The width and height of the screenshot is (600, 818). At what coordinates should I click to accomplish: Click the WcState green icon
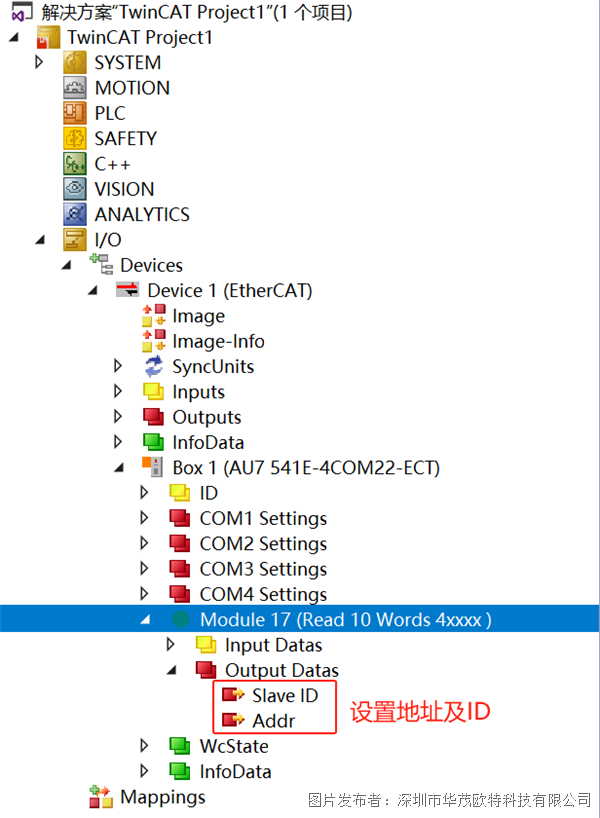coord(180,745)
